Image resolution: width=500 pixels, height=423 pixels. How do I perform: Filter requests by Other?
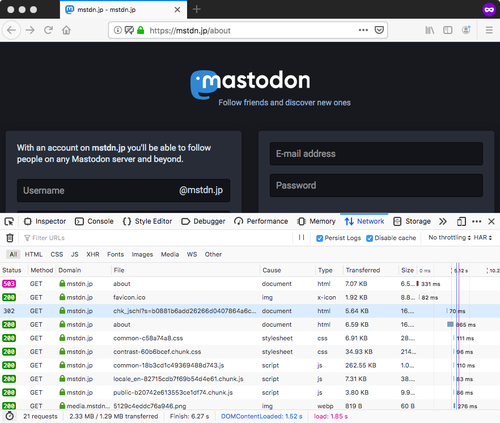click(213, 254)
